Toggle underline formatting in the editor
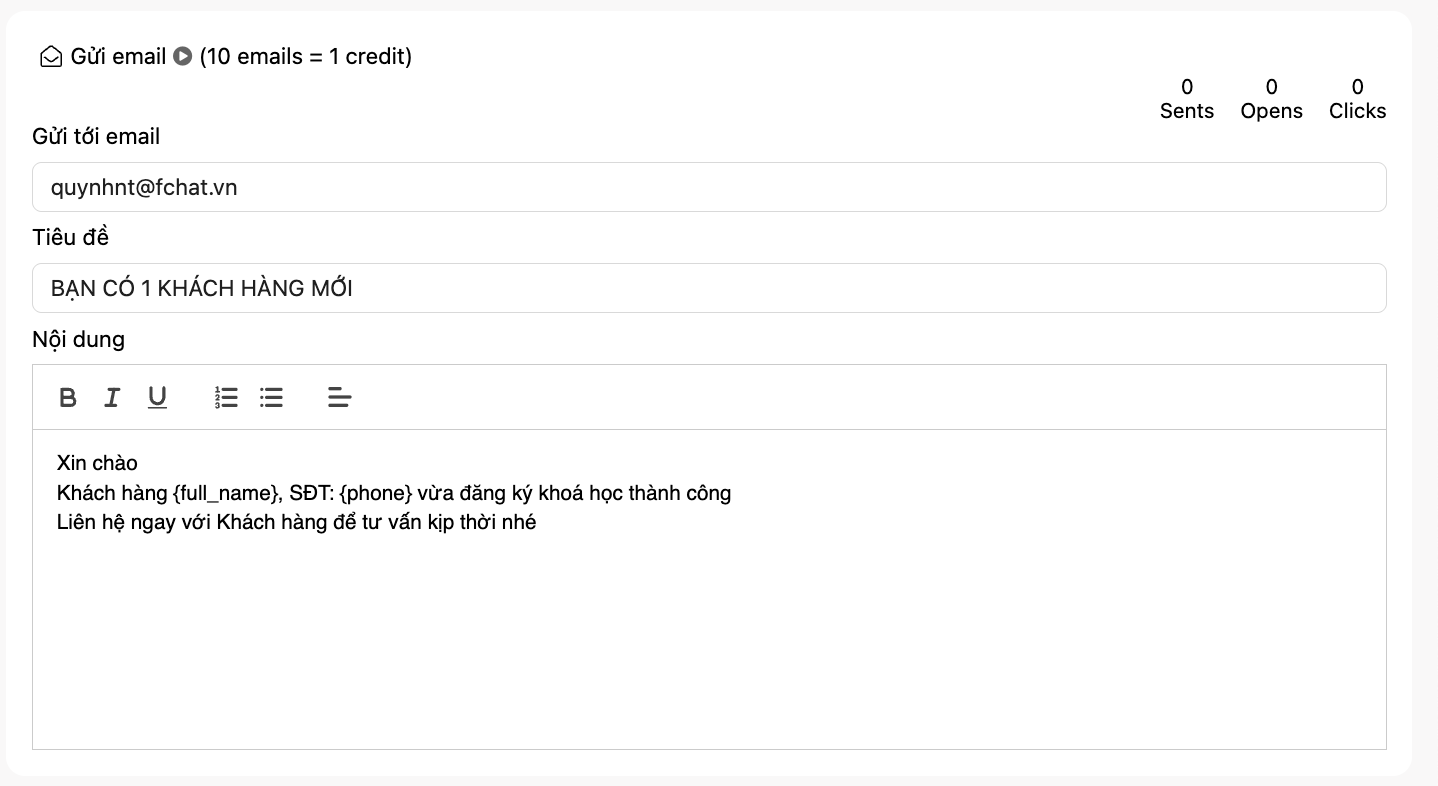The image size is (1438, 786). (x=157, y=398)
